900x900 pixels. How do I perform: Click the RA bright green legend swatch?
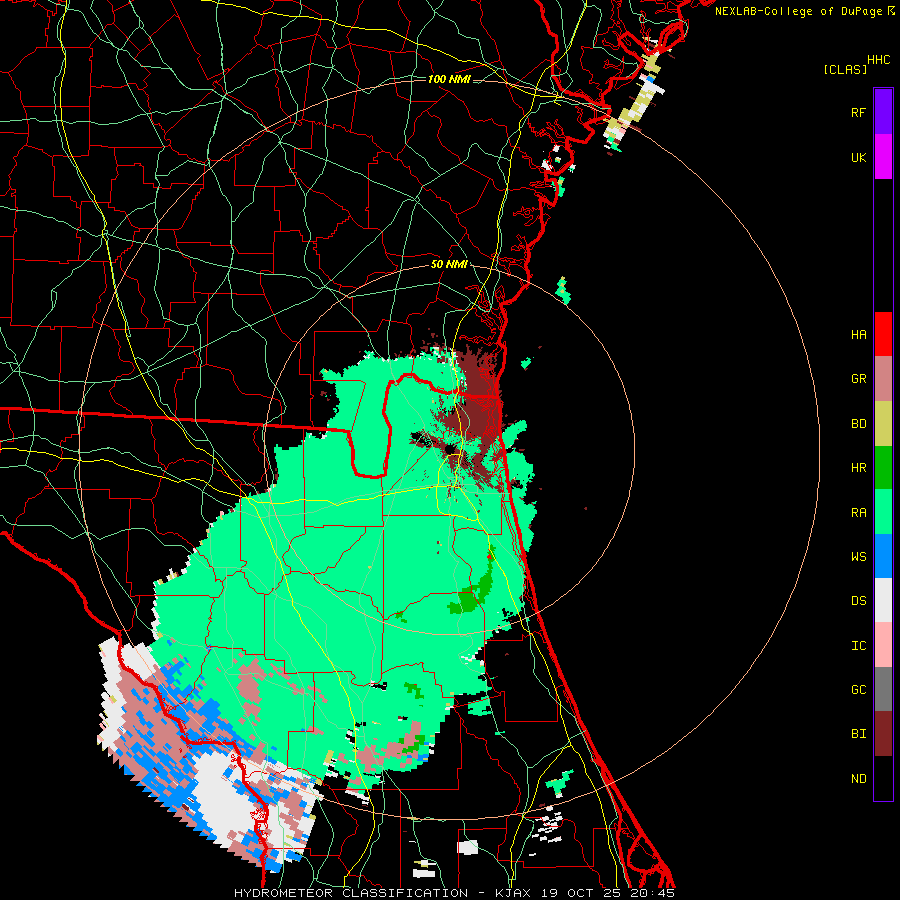pyautogui.click(x=883, y=512)
